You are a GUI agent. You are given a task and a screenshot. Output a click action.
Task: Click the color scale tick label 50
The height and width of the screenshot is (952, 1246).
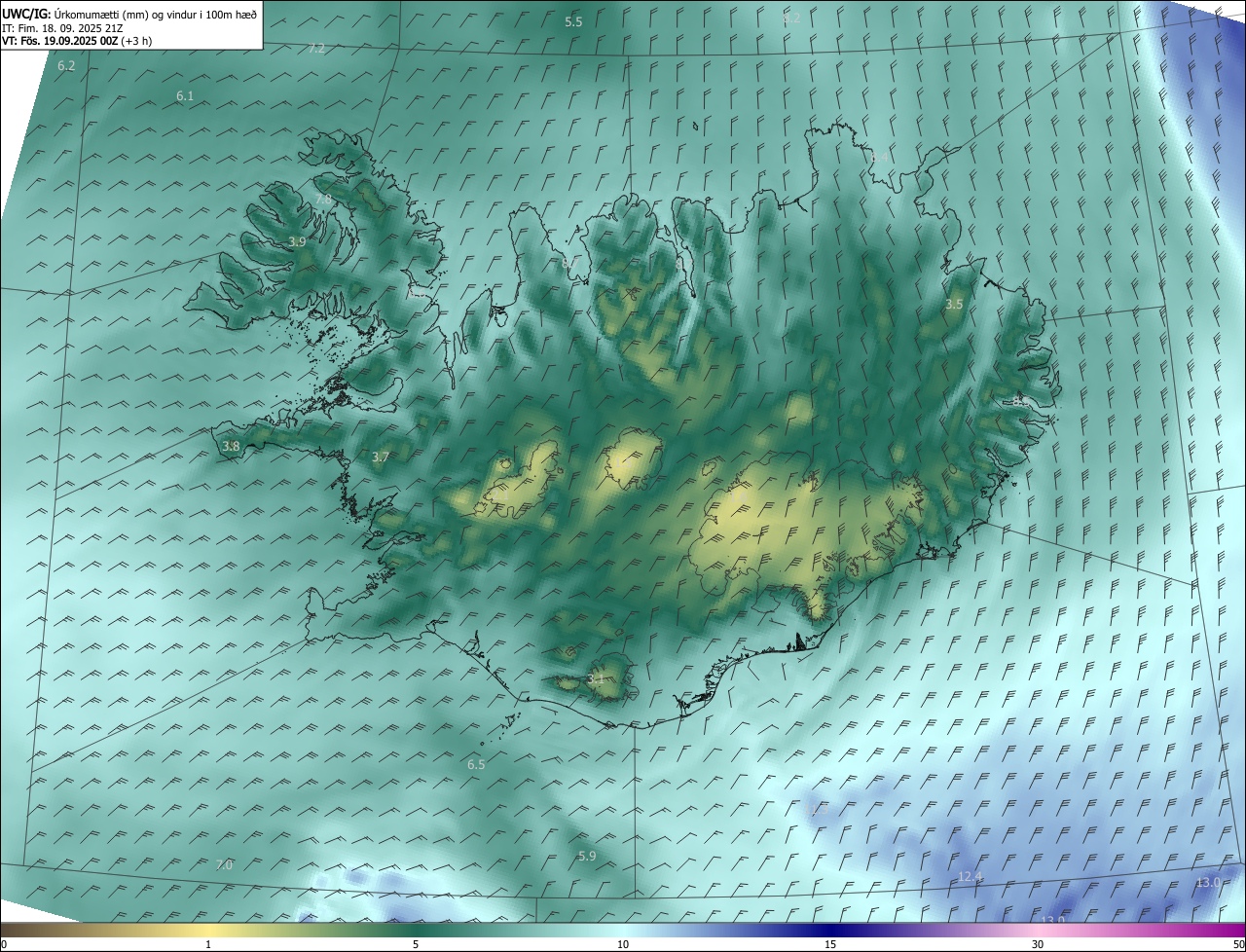tap(1238, 944)
